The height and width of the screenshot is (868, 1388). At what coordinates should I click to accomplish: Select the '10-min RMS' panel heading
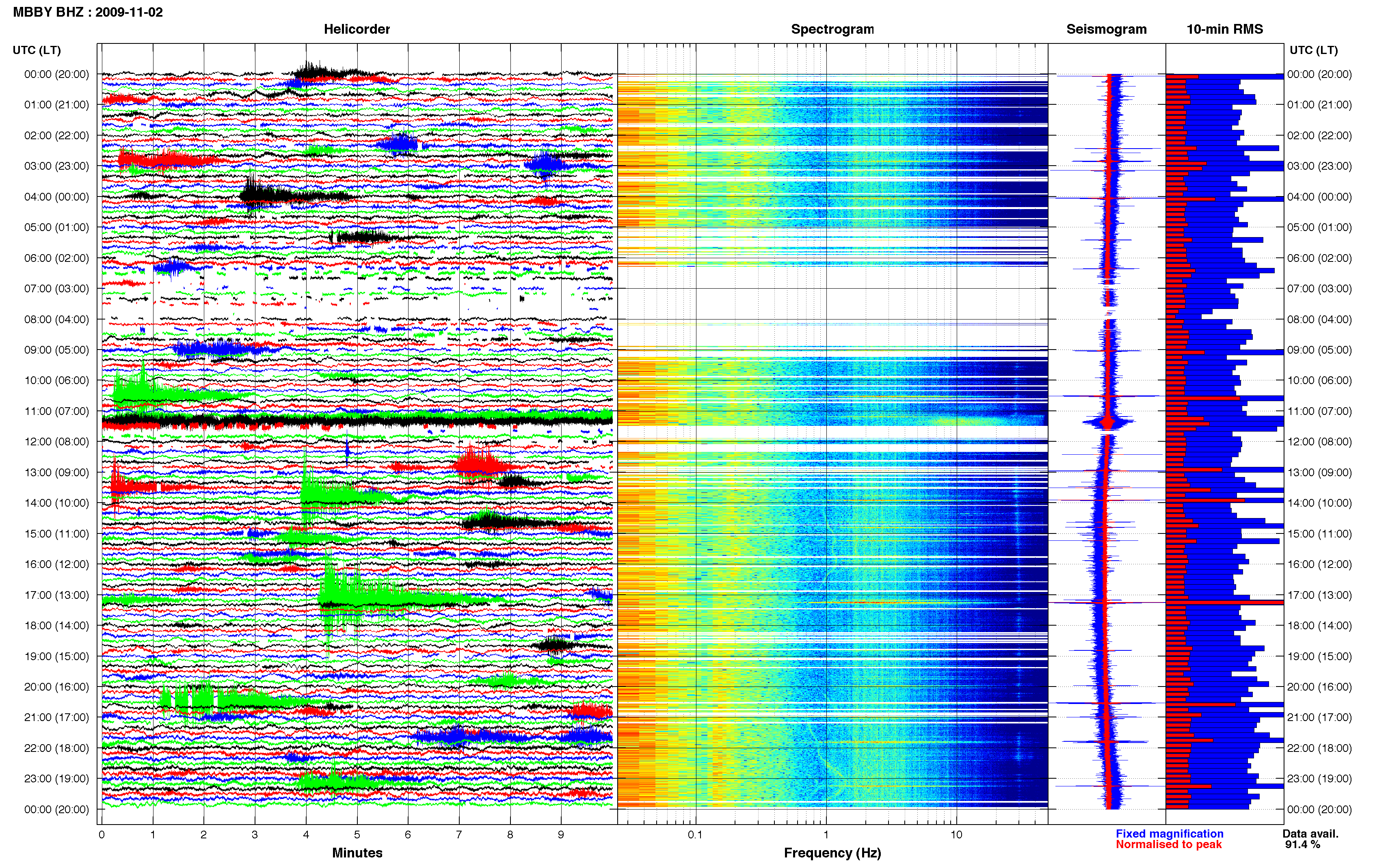point(1224,29)
